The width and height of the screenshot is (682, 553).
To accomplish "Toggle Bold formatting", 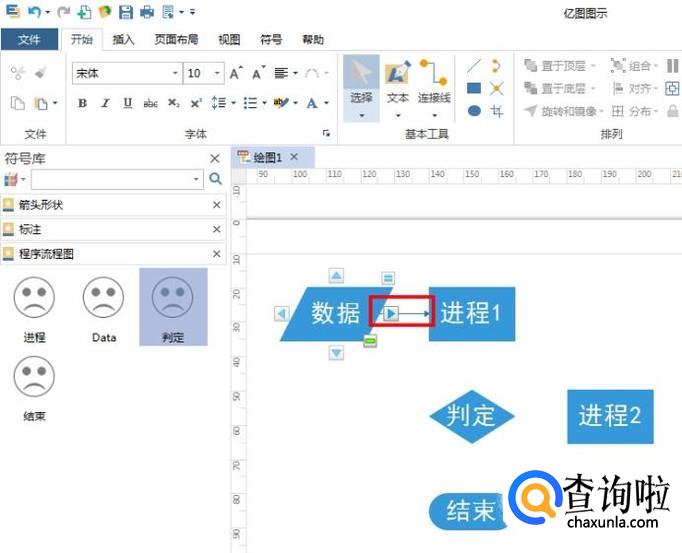I will [x=82, y=103].
